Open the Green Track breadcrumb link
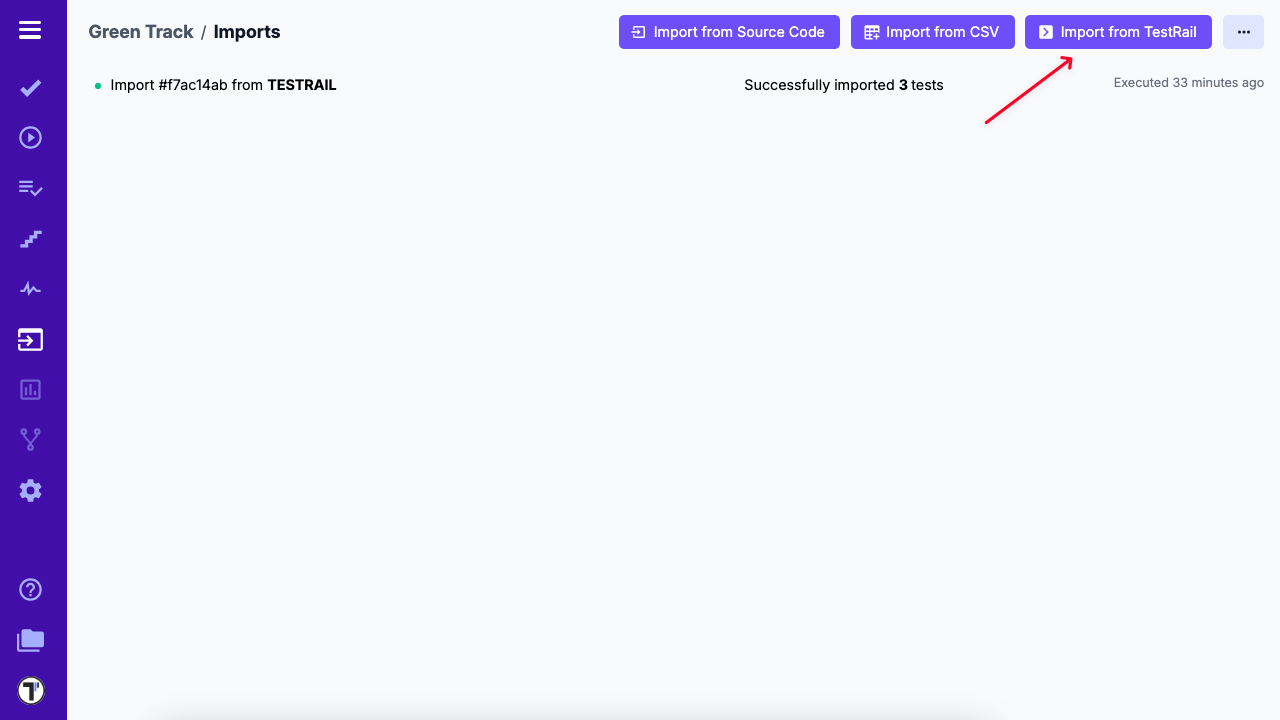The width and height of the screenshot is (1280, 720). (140, 31)
